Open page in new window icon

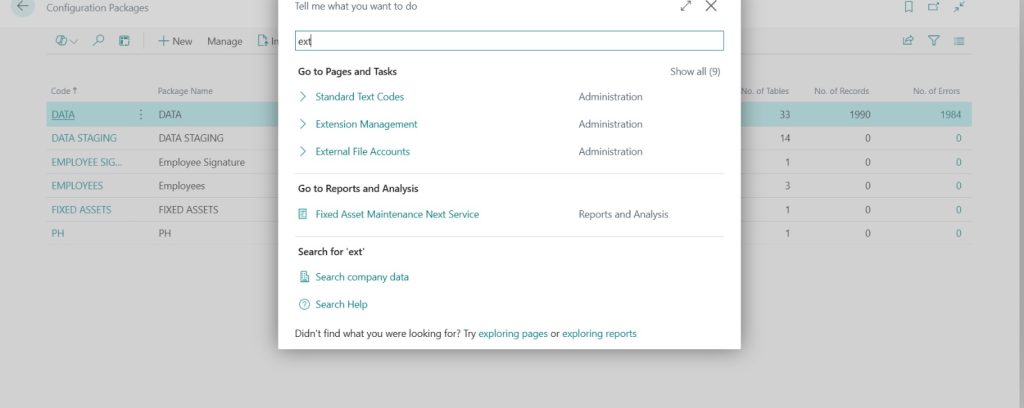pos(933,7)
